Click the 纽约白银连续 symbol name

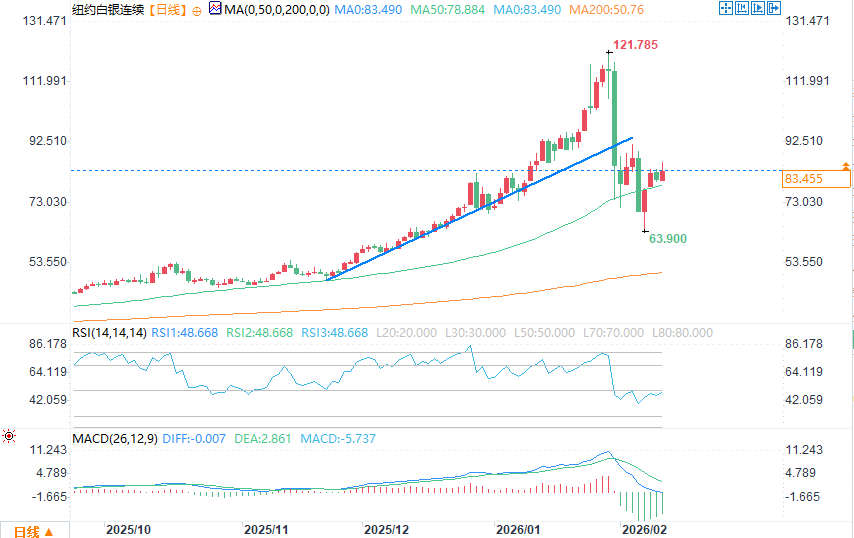(108, 10)
